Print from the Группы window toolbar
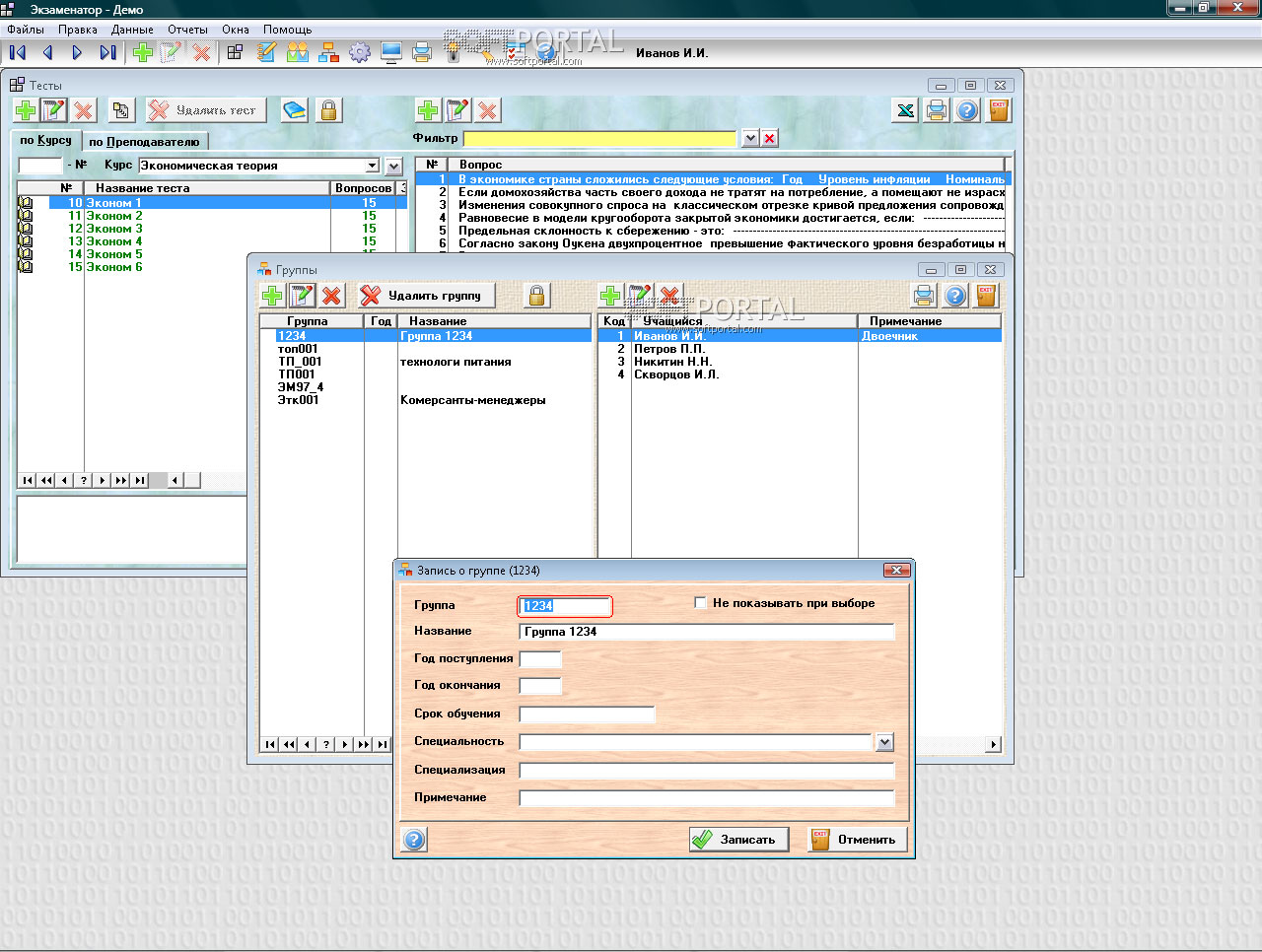Viewport: 1262px width, 952px height. coord(924,295)
